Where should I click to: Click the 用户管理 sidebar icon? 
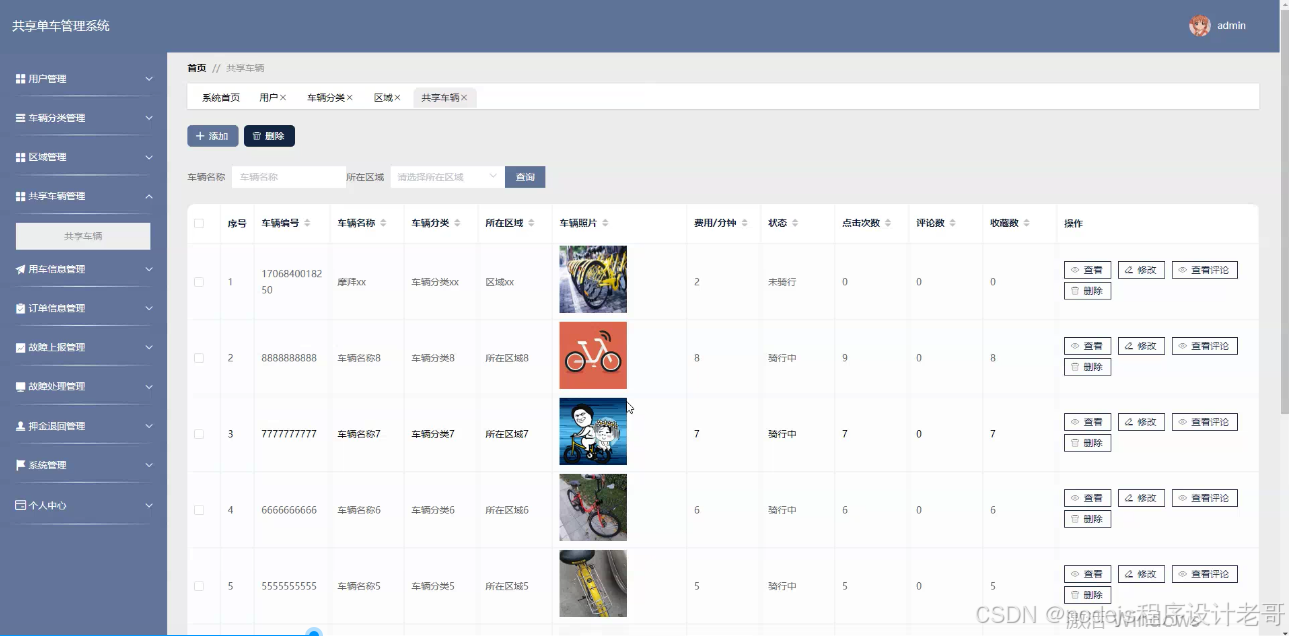click(x=20, y=79)
